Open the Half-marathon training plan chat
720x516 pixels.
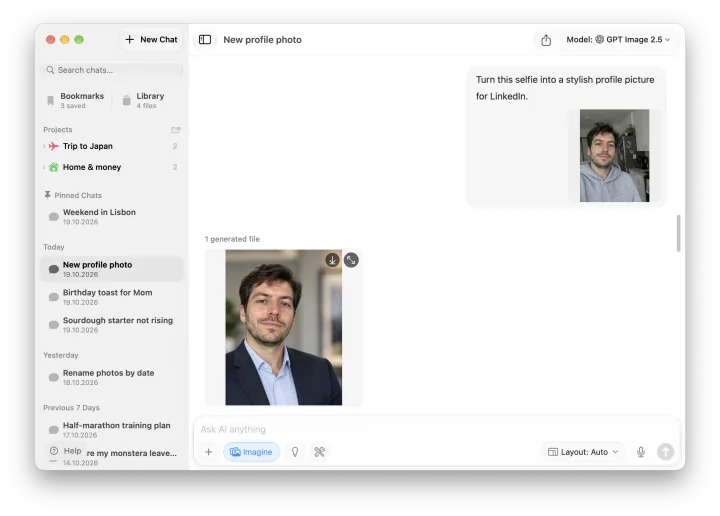(x=112, y=430)
